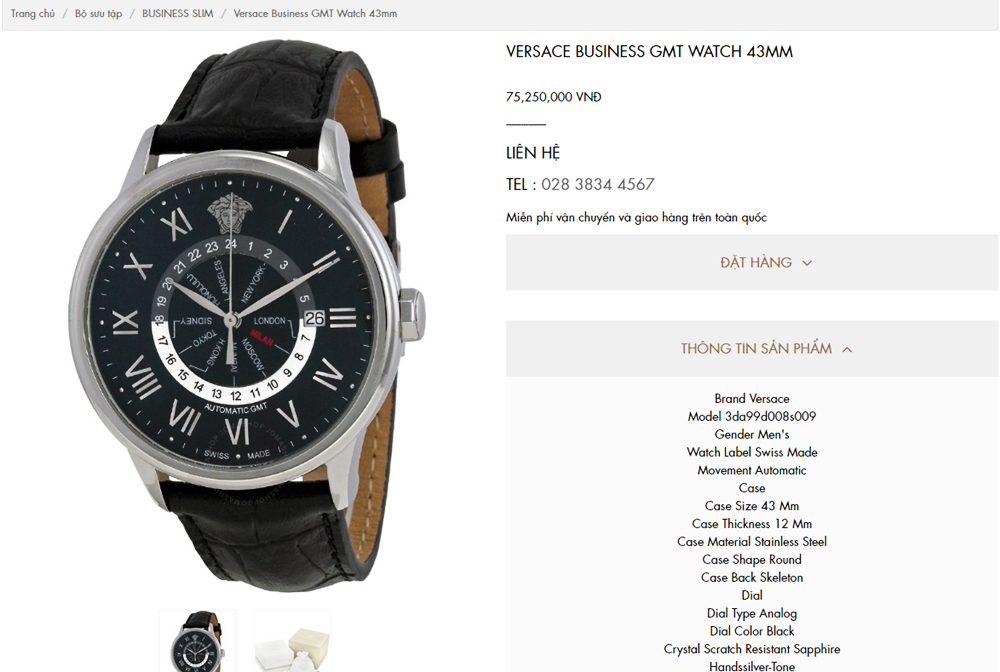Click the Case Back Skeleton spec line
Screen dimensions: 1000x672
click(x=752, y=578)
